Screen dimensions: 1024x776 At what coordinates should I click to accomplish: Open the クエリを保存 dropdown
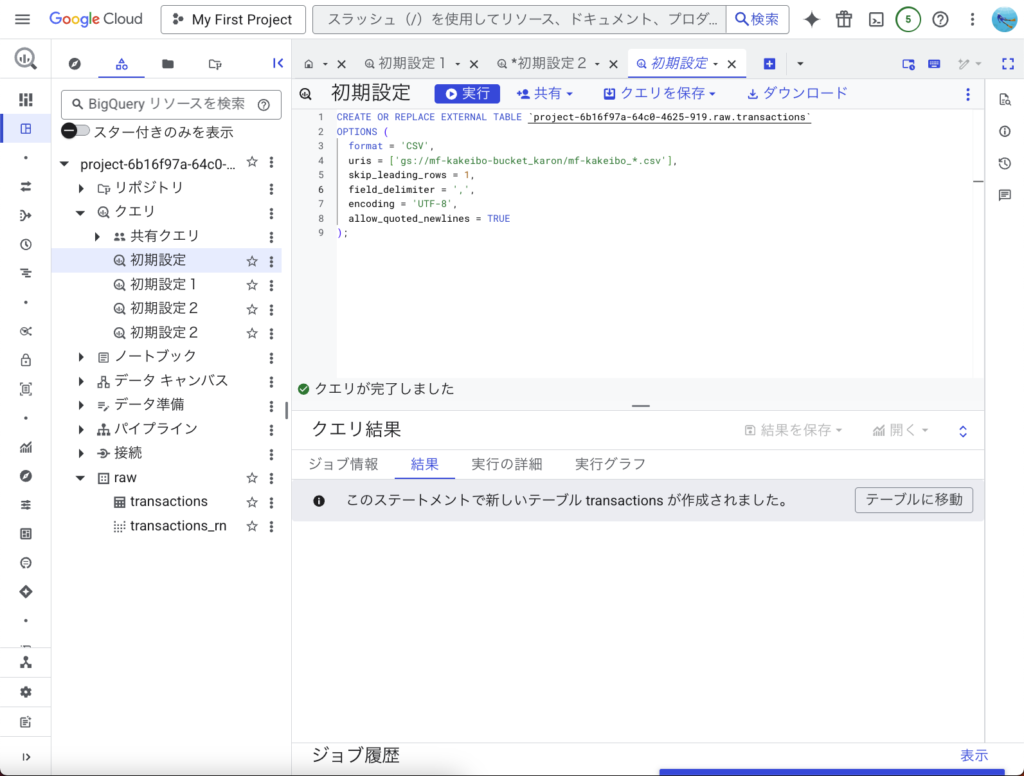coord(660,93)
